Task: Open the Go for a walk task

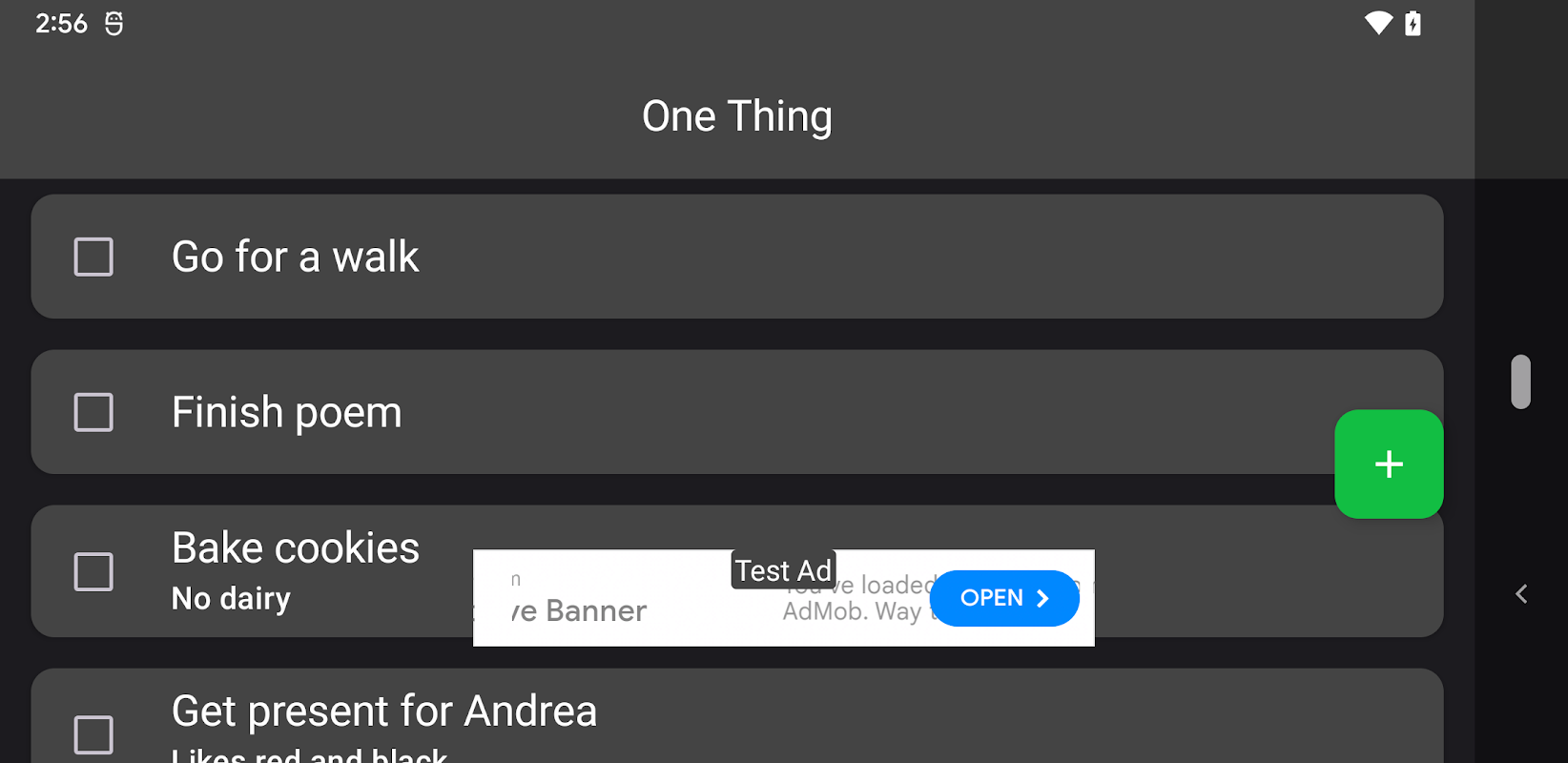Action: pyautogui.click(x=295, y=257)
